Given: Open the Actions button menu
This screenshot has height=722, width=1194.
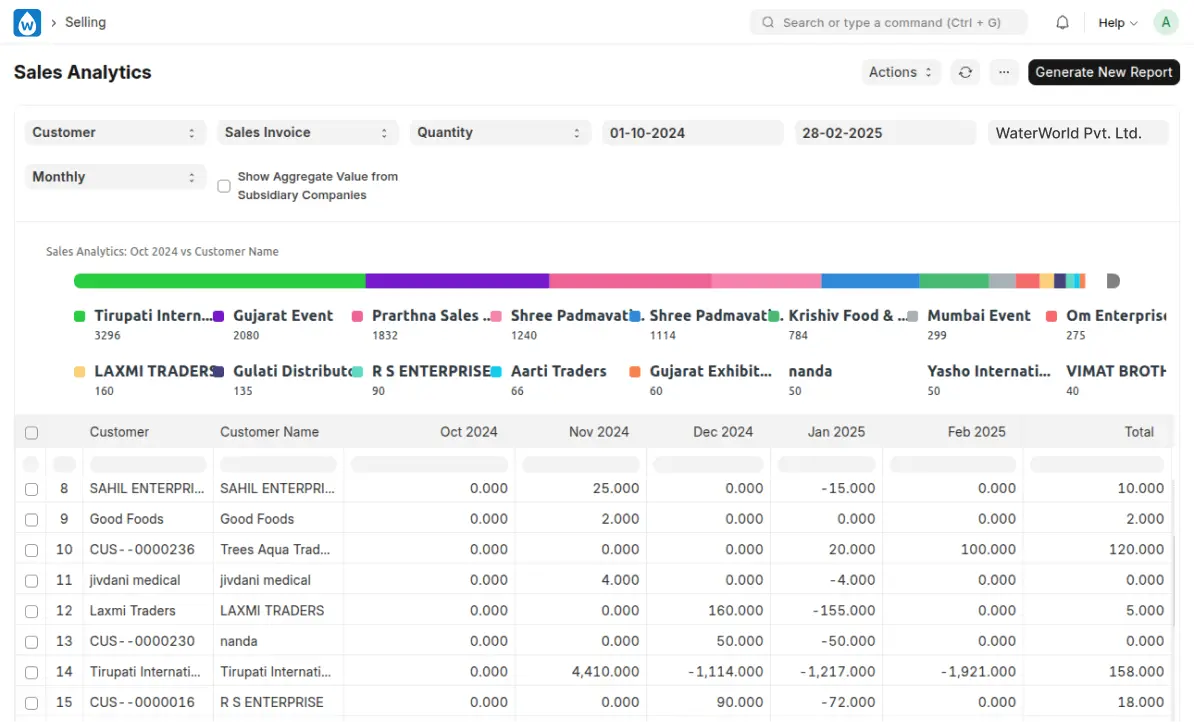Looking at the screenshot, I should (x=900, y=72).
